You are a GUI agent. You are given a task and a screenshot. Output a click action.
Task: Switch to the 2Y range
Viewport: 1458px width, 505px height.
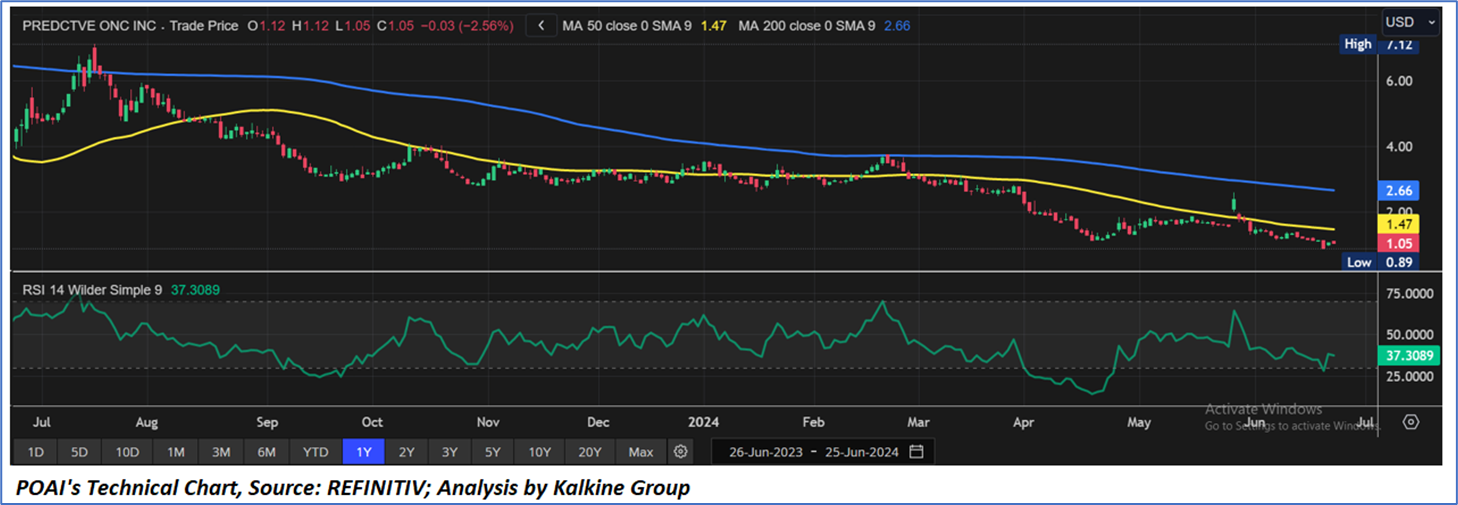(x=407, y=452)
